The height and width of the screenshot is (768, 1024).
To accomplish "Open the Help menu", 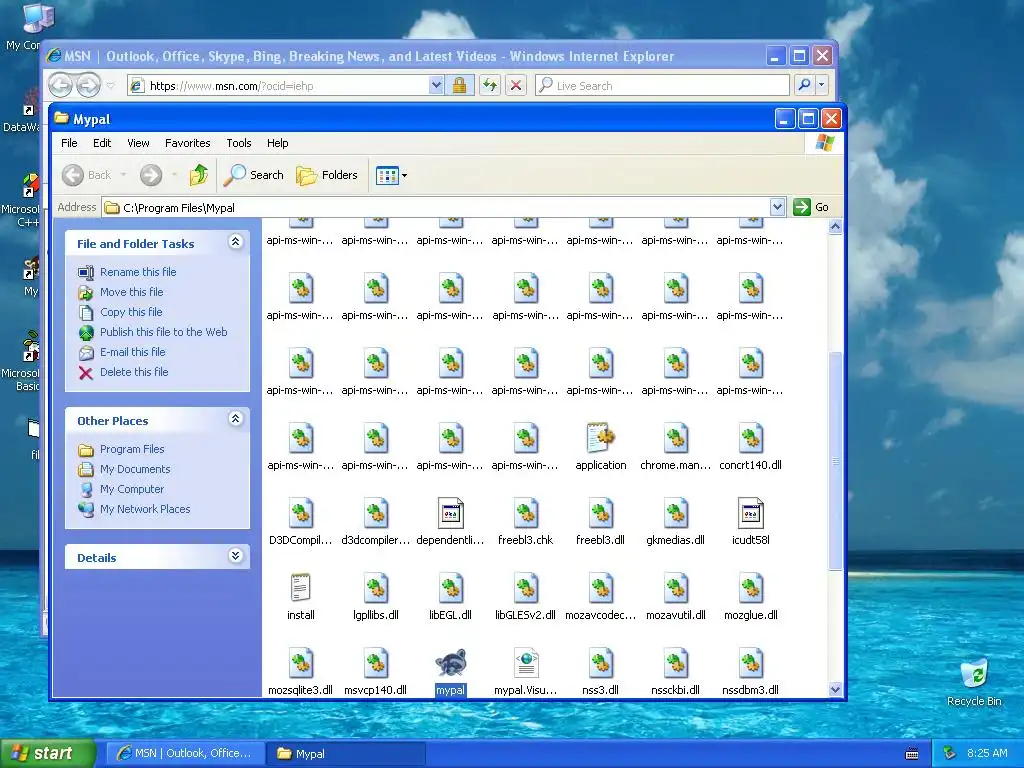I will click(x=278, y=143).
